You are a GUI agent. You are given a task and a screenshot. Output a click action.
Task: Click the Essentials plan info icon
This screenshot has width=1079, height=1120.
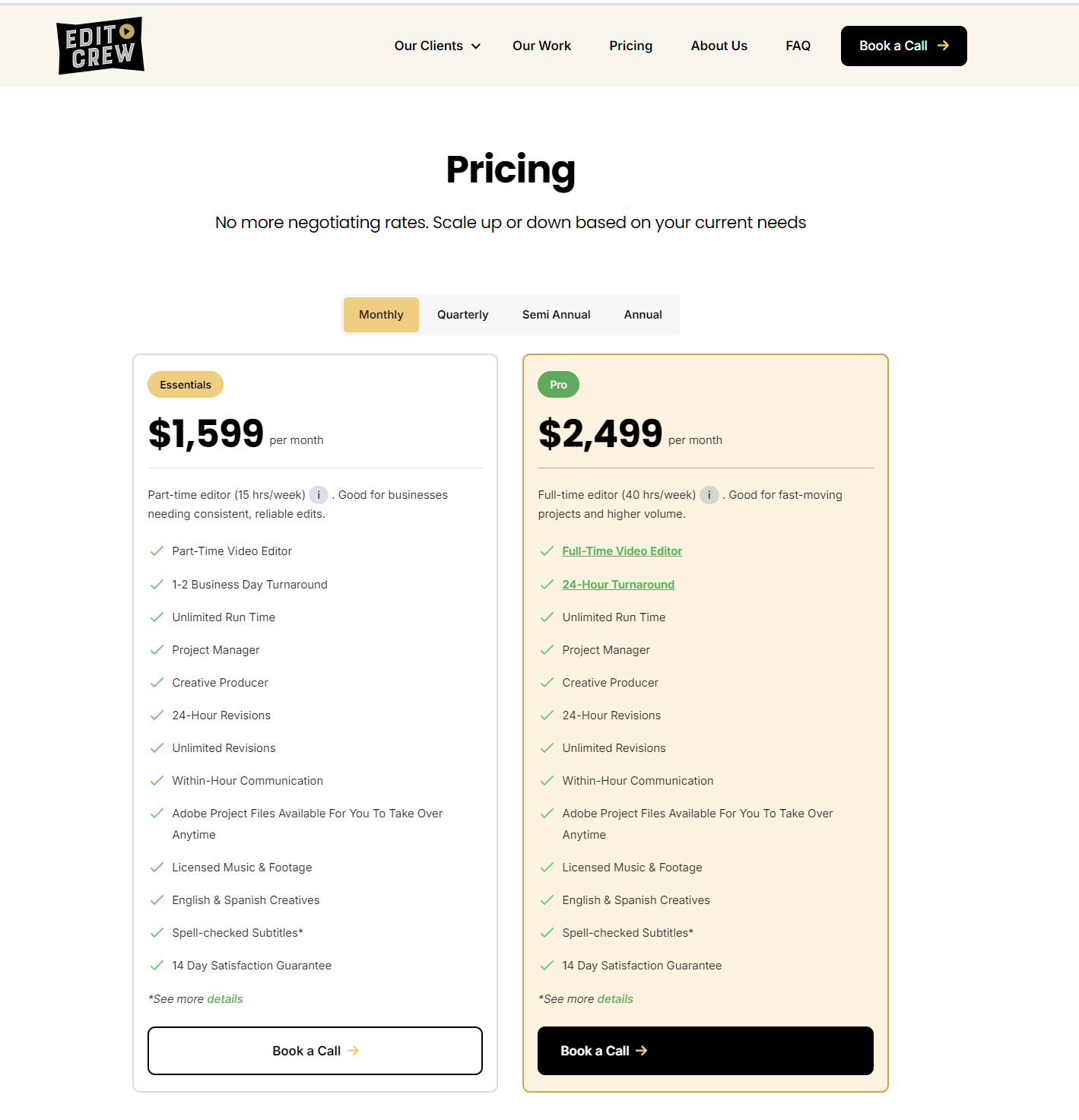click(319, 495)
